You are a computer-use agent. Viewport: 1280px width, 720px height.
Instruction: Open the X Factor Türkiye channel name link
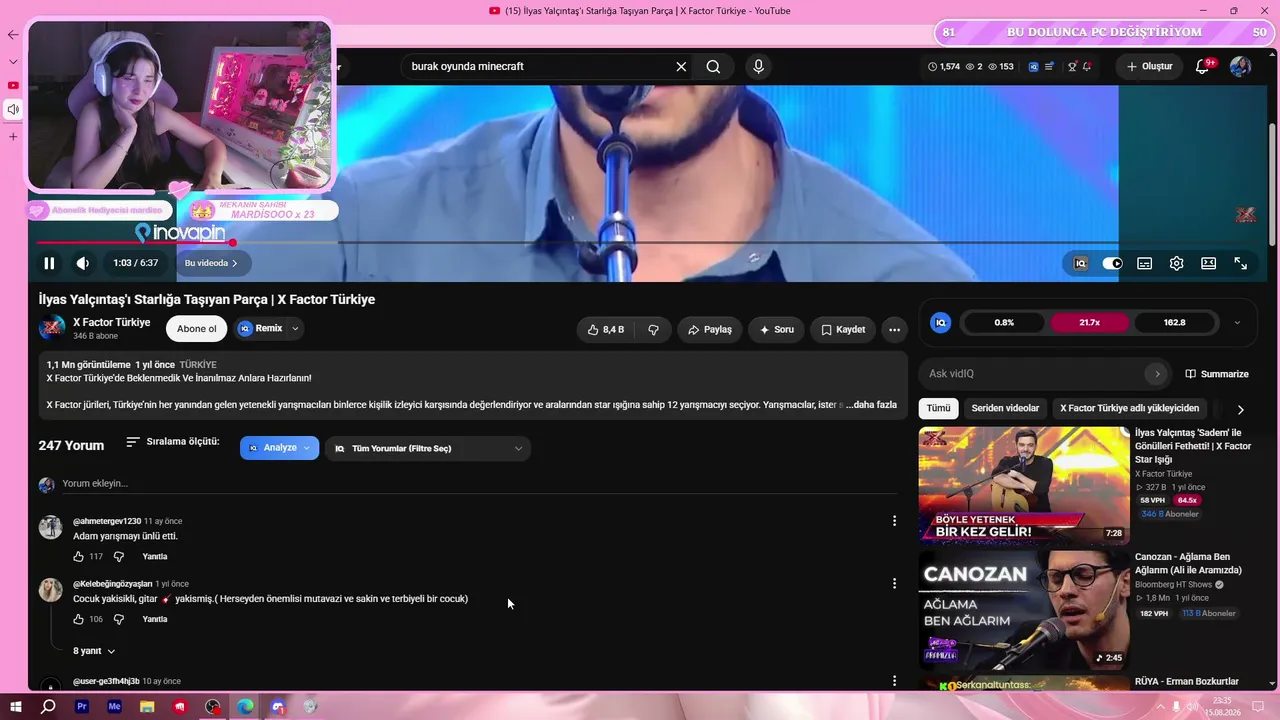point(111,322)
